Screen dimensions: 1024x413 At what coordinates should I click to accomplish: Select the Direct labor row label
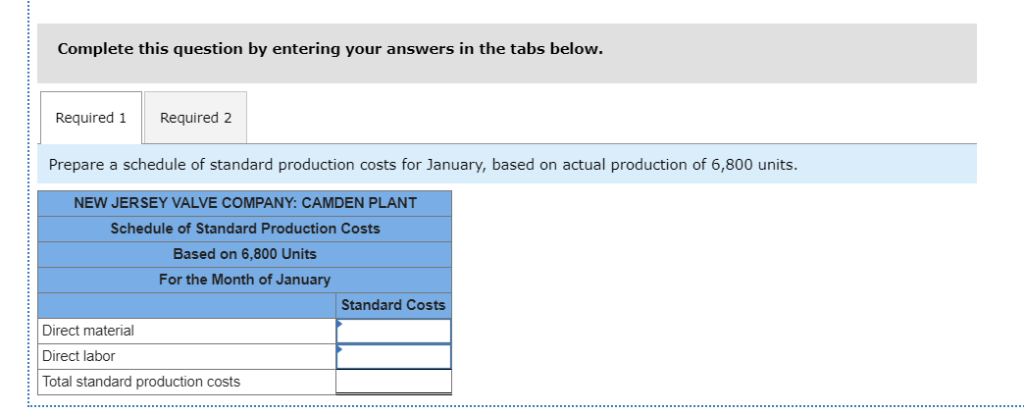tap(79, 356)
